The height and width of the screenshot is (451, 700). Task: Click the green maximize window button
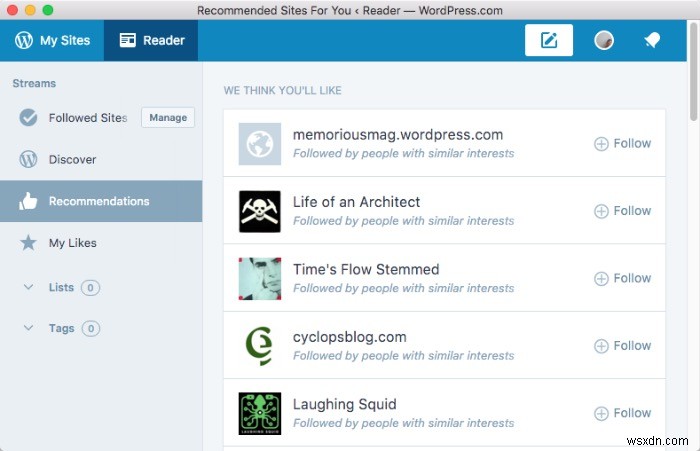coord(48,10)
